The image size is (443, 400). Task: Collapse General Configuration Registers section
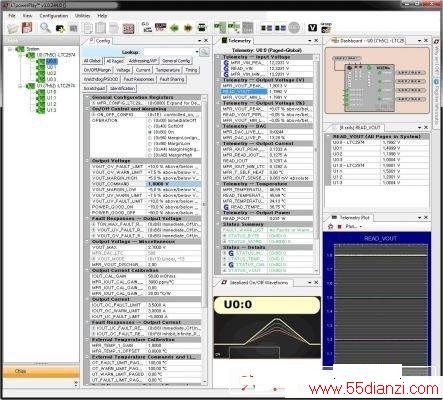pyautogui.click(x=87, y=97)
